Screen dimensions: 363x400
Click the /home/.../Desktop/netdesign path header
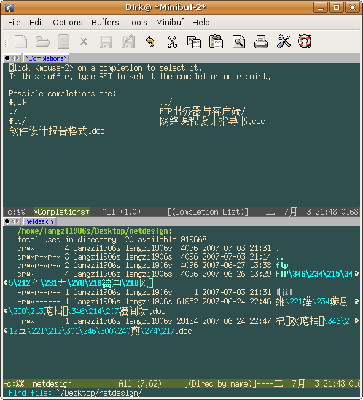tap(95, 231)
